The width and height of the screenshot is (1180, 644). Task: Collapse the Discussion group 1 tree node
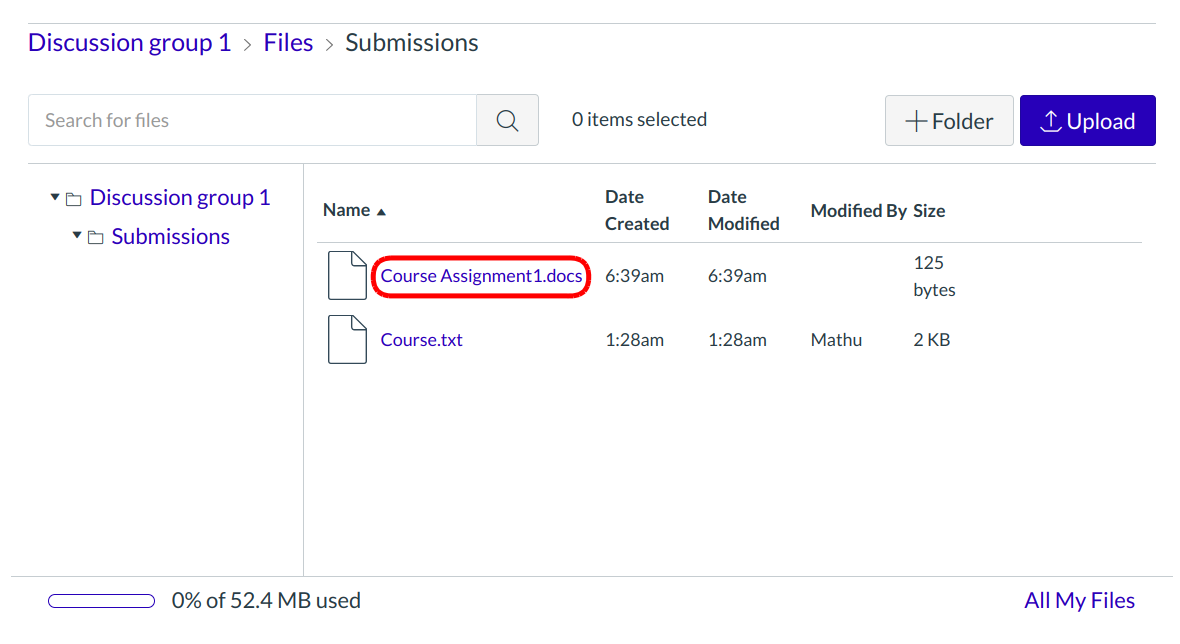tap(55, 197)
